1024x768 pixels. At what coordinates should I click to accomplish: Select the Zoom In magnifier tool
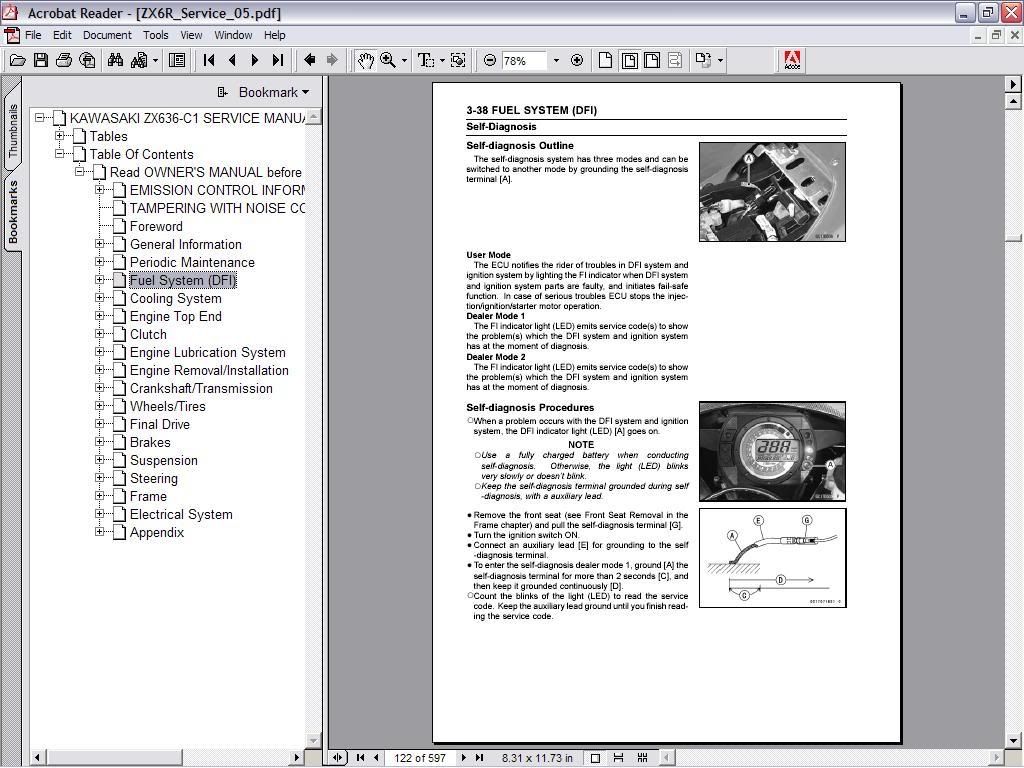(x=388, y=61)
